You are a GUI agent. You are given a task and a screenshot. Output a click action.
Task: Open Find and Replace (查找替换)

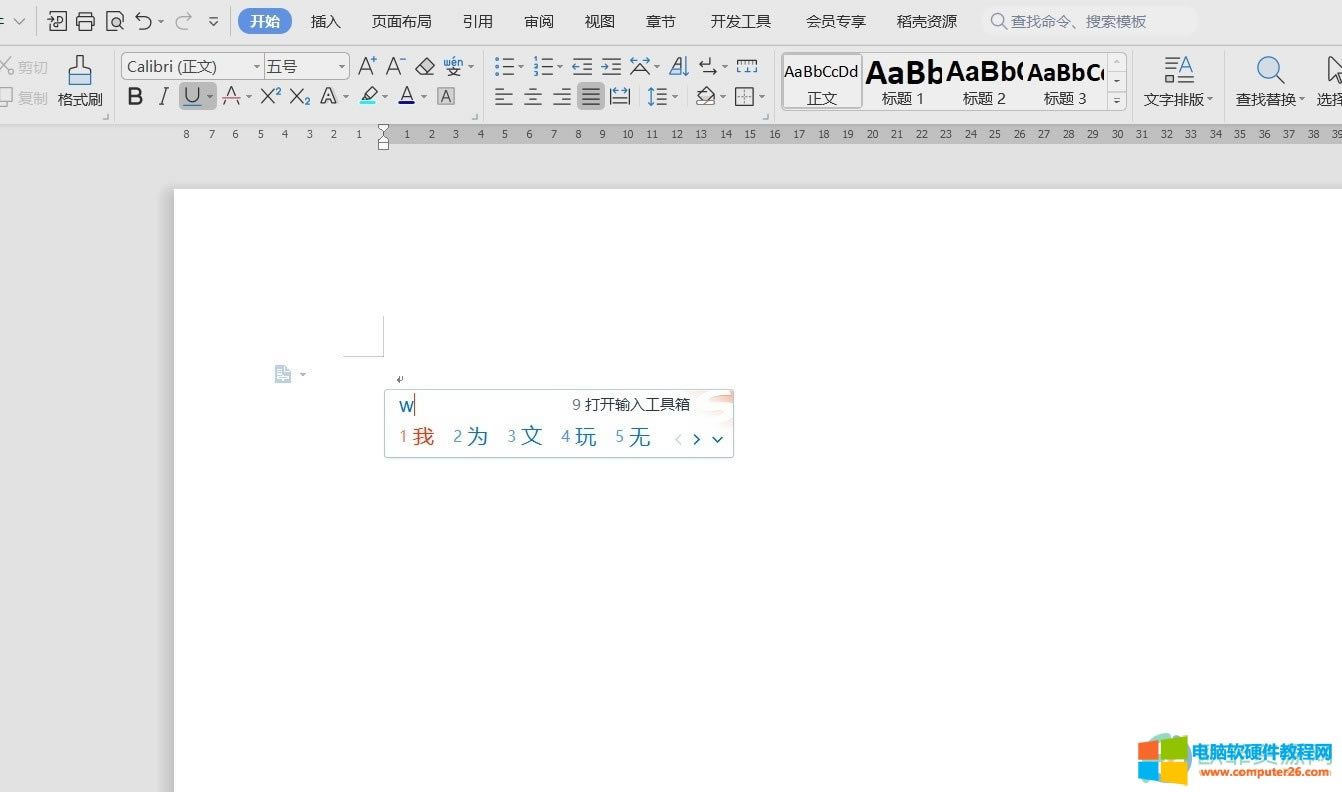(x=1270, y=81)
